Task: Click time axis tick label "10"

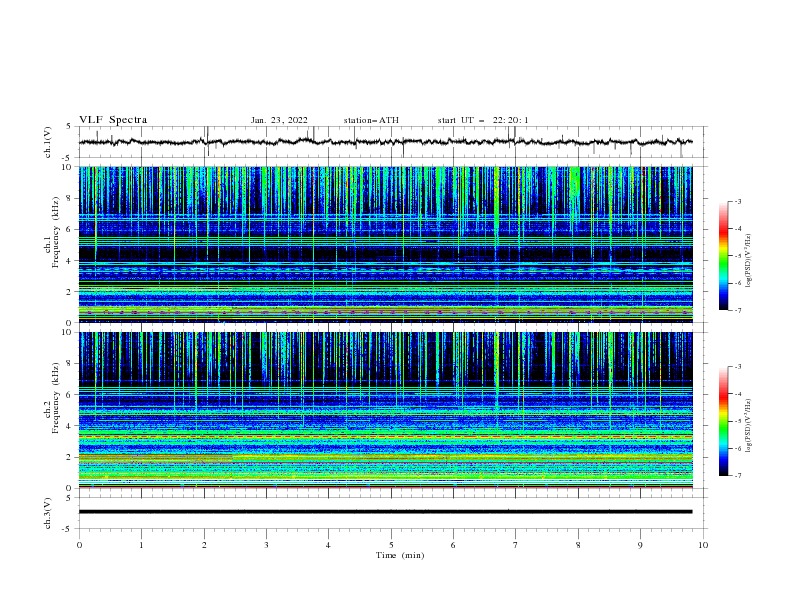Action: pyautogui.click(x=703, y=545)
